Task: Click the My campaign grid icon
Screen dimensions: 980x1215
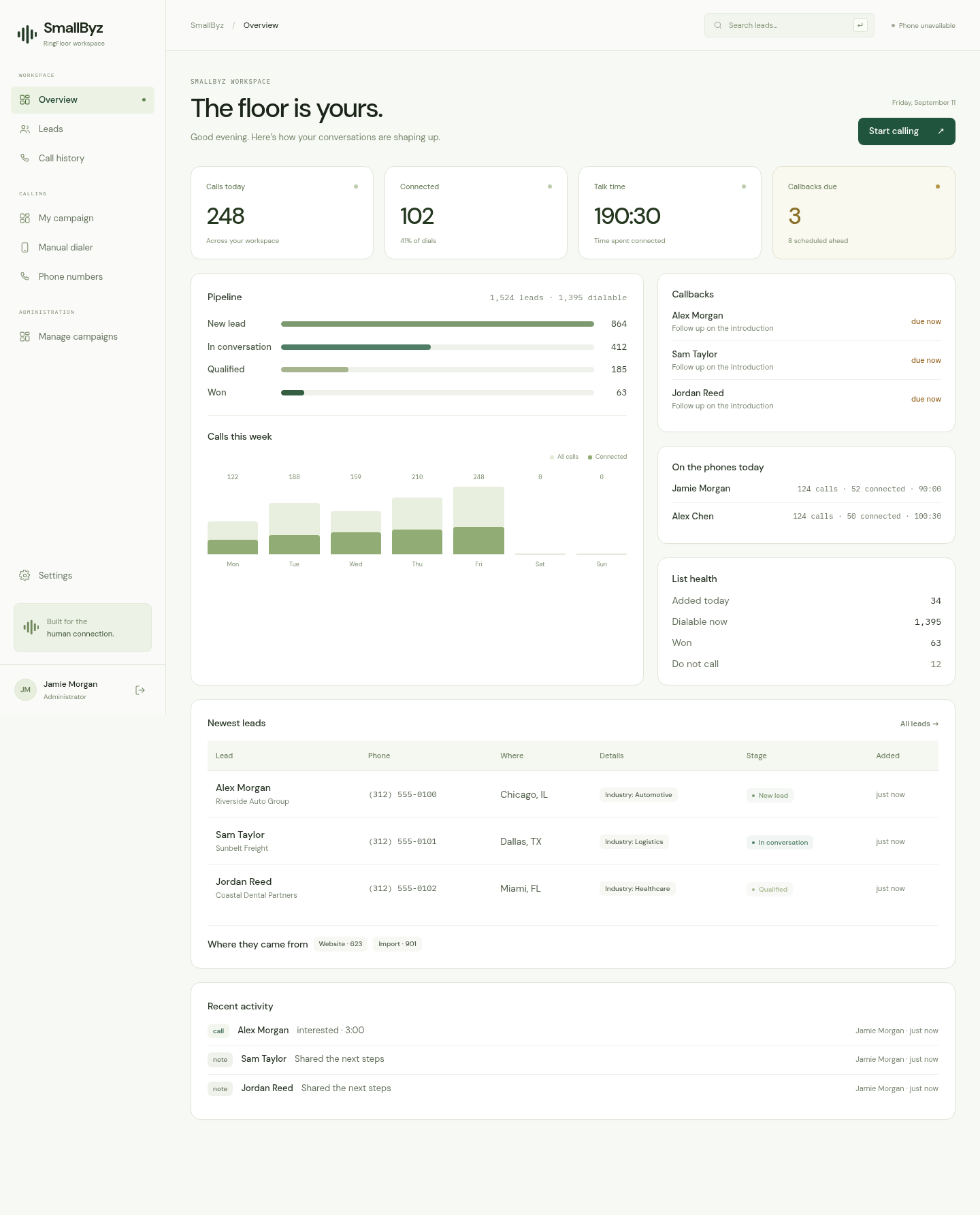Action: point(25,218)
